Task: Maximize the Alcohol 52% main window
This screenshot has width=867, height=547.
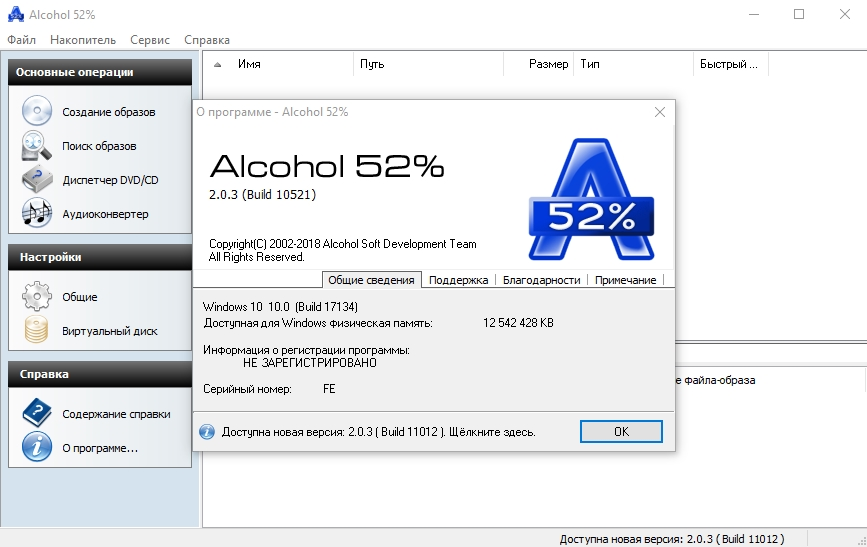Action: point(799,14)
